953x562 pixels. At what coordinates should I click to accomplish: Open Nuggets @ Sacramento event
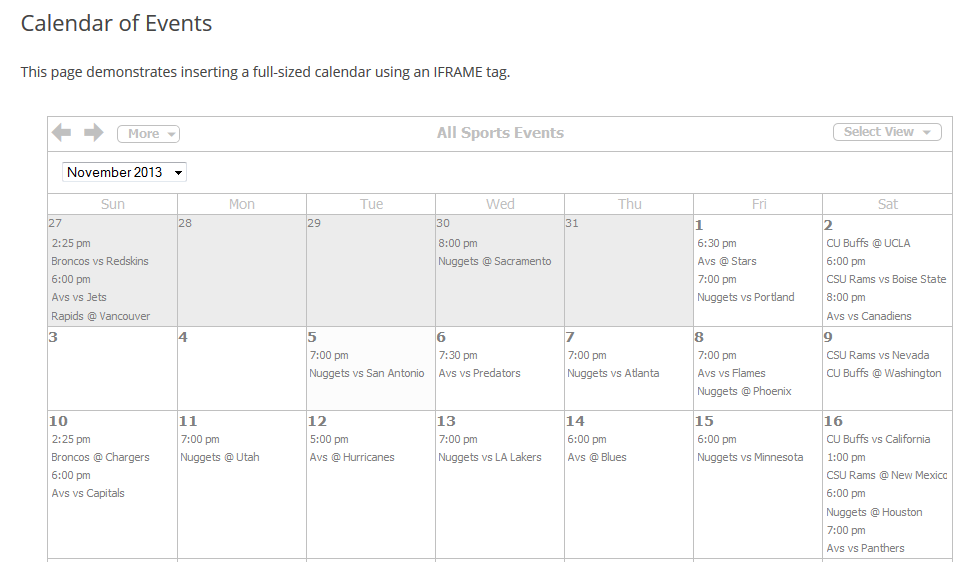[x=495, y=261]
